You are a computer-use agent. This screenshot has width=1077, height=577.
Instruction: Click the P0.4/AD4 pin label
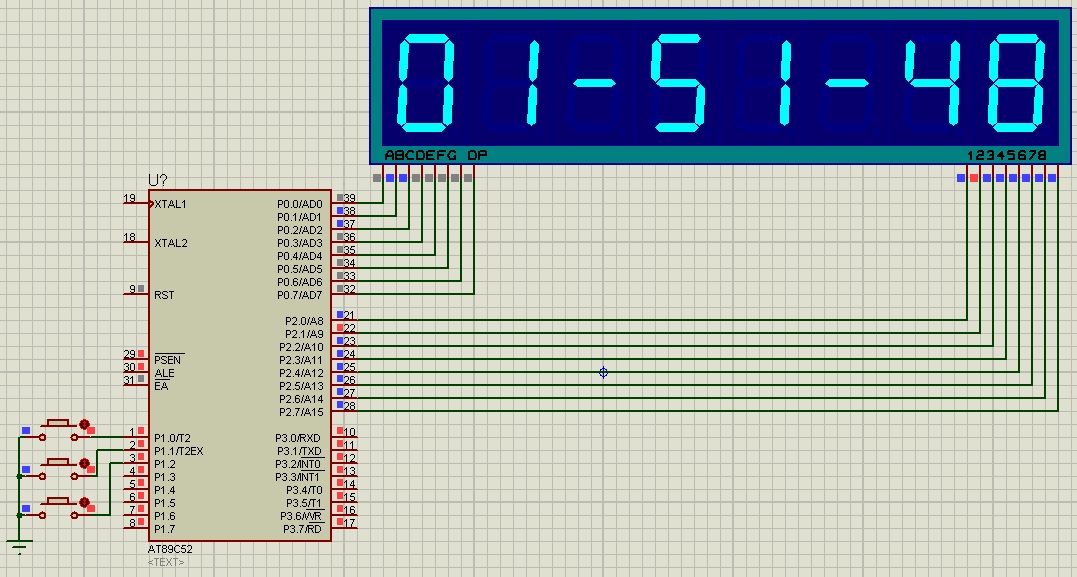click(299, 256)
